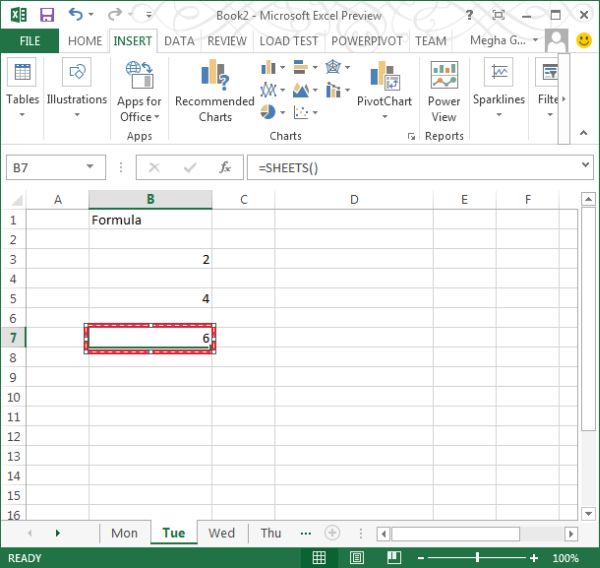Open Recommended Charts
The image size is (600, 568).
pos(215,91)
